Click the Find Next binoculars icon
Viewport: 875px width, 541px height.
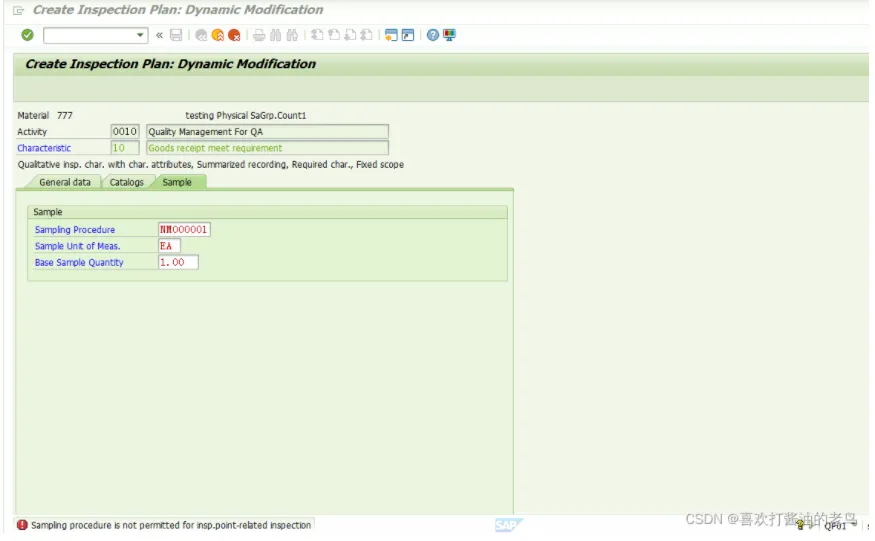pos(292,35)
